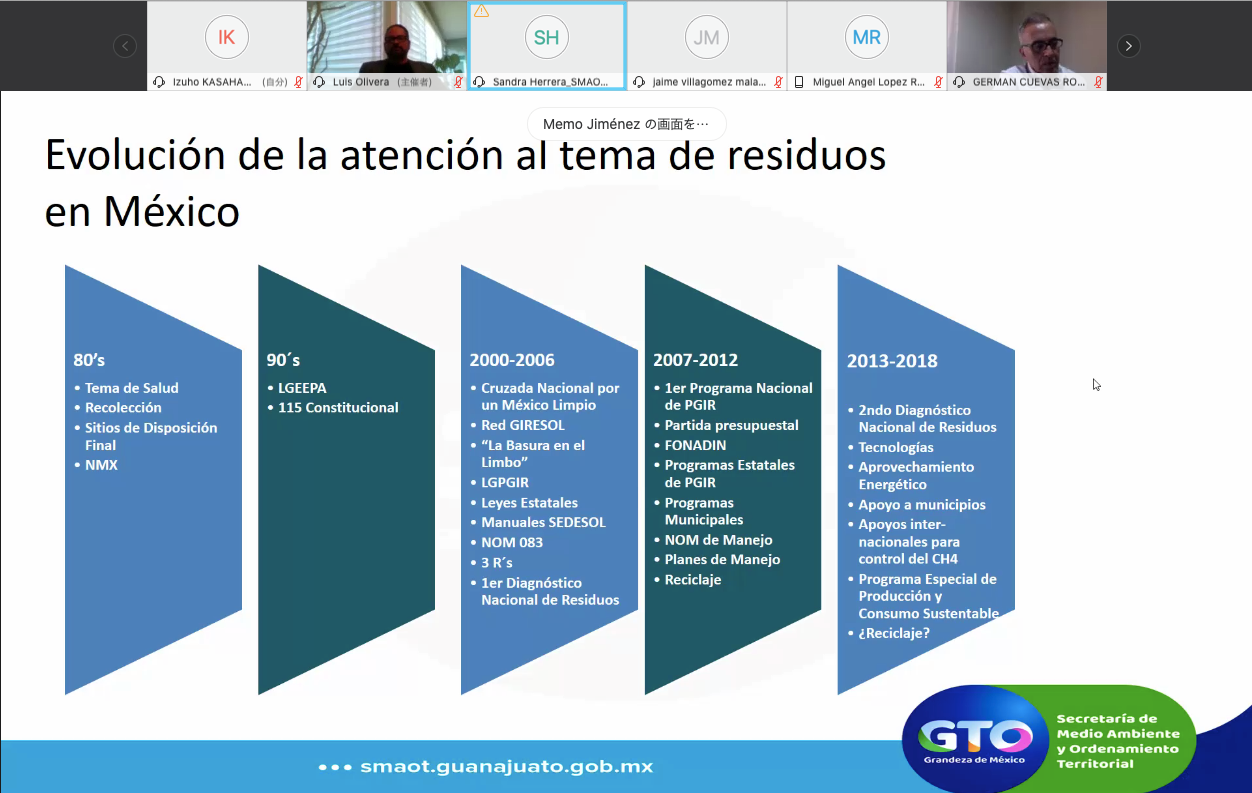Click the 'NMX' bullet

coord(101,465)
